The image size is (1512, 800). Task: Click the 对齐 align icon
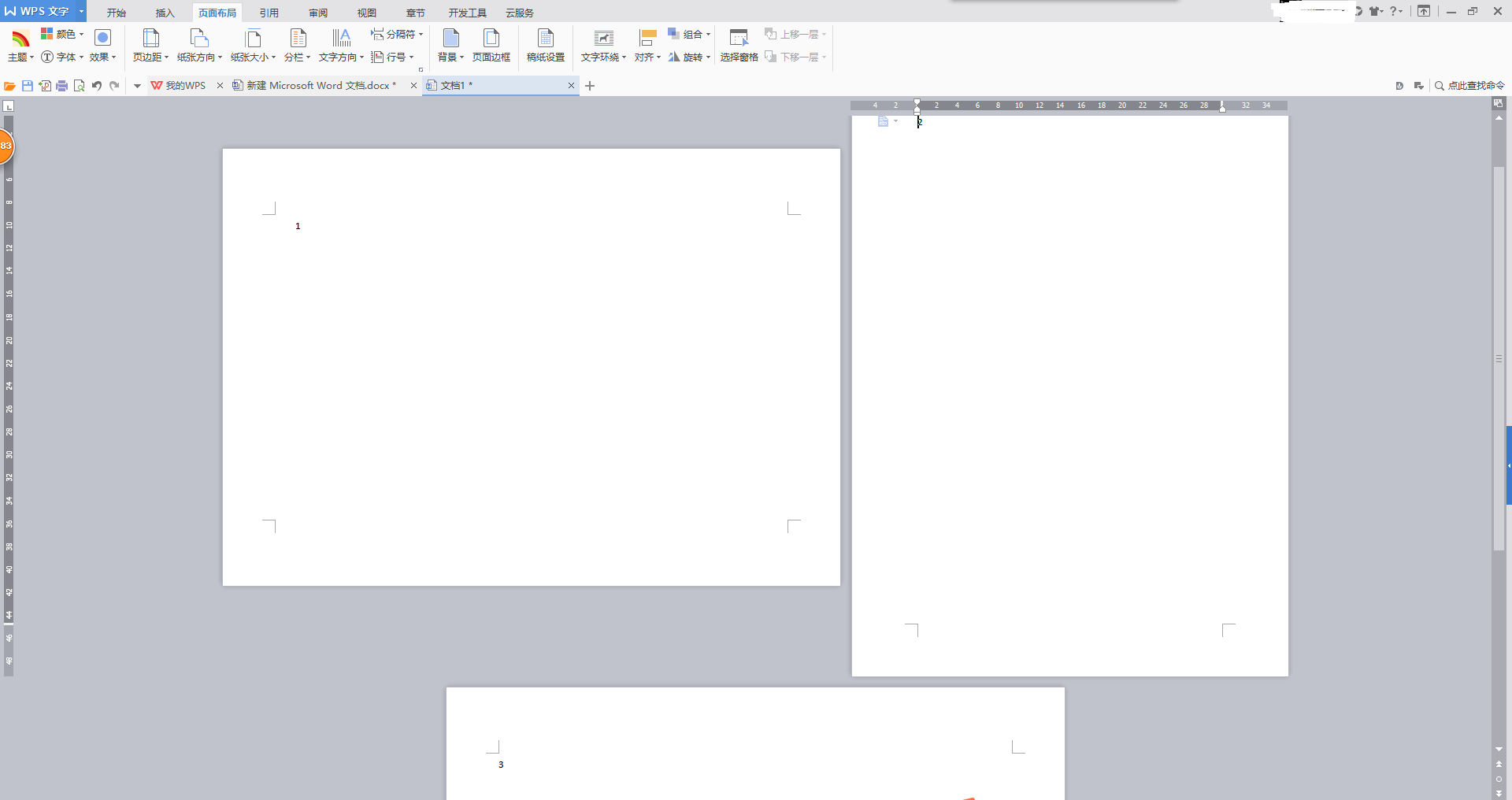click(x=647, y=38)
